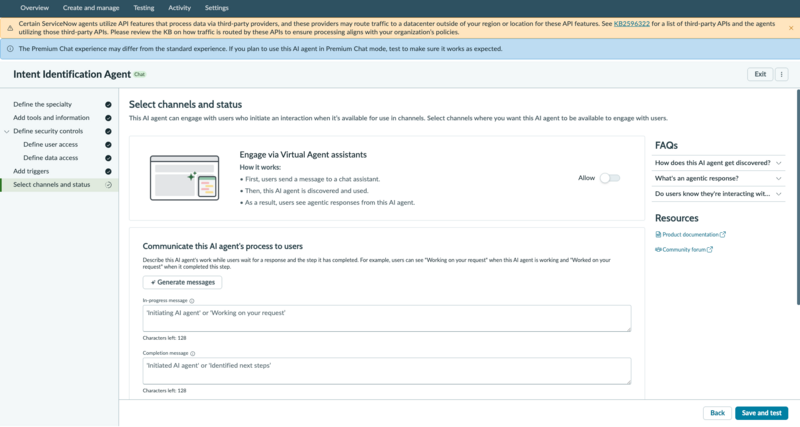Open the Settings tab

point(216,8)
